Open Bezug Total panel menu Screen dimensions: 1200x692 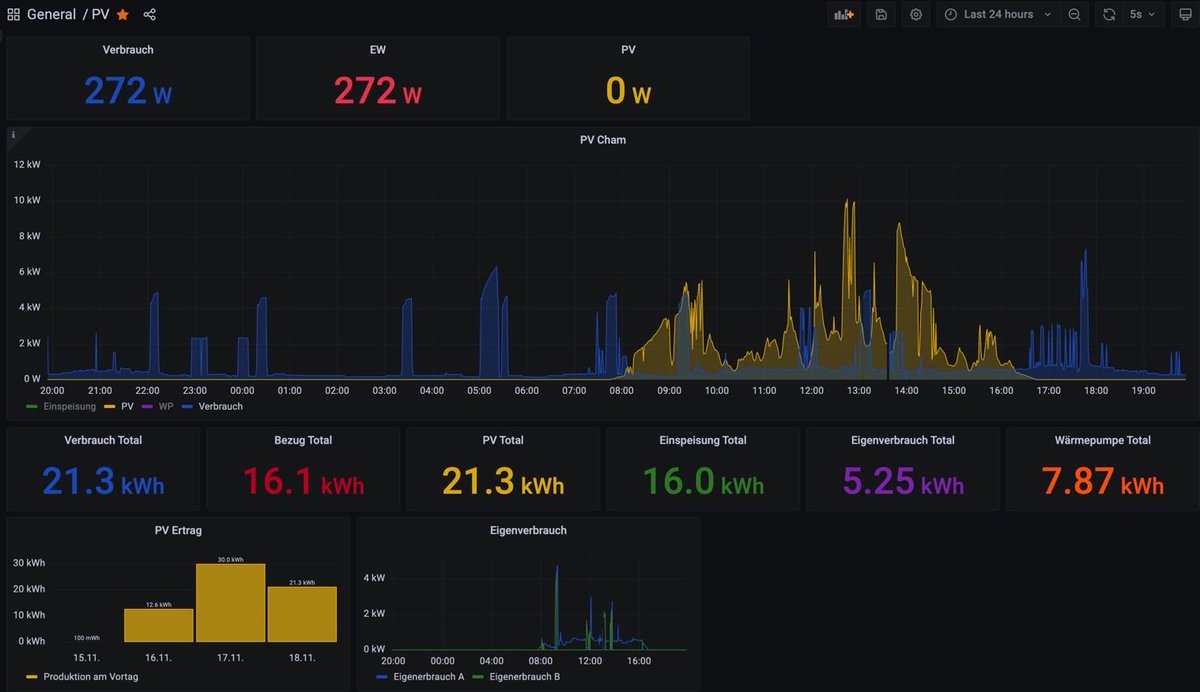point(303,440)
